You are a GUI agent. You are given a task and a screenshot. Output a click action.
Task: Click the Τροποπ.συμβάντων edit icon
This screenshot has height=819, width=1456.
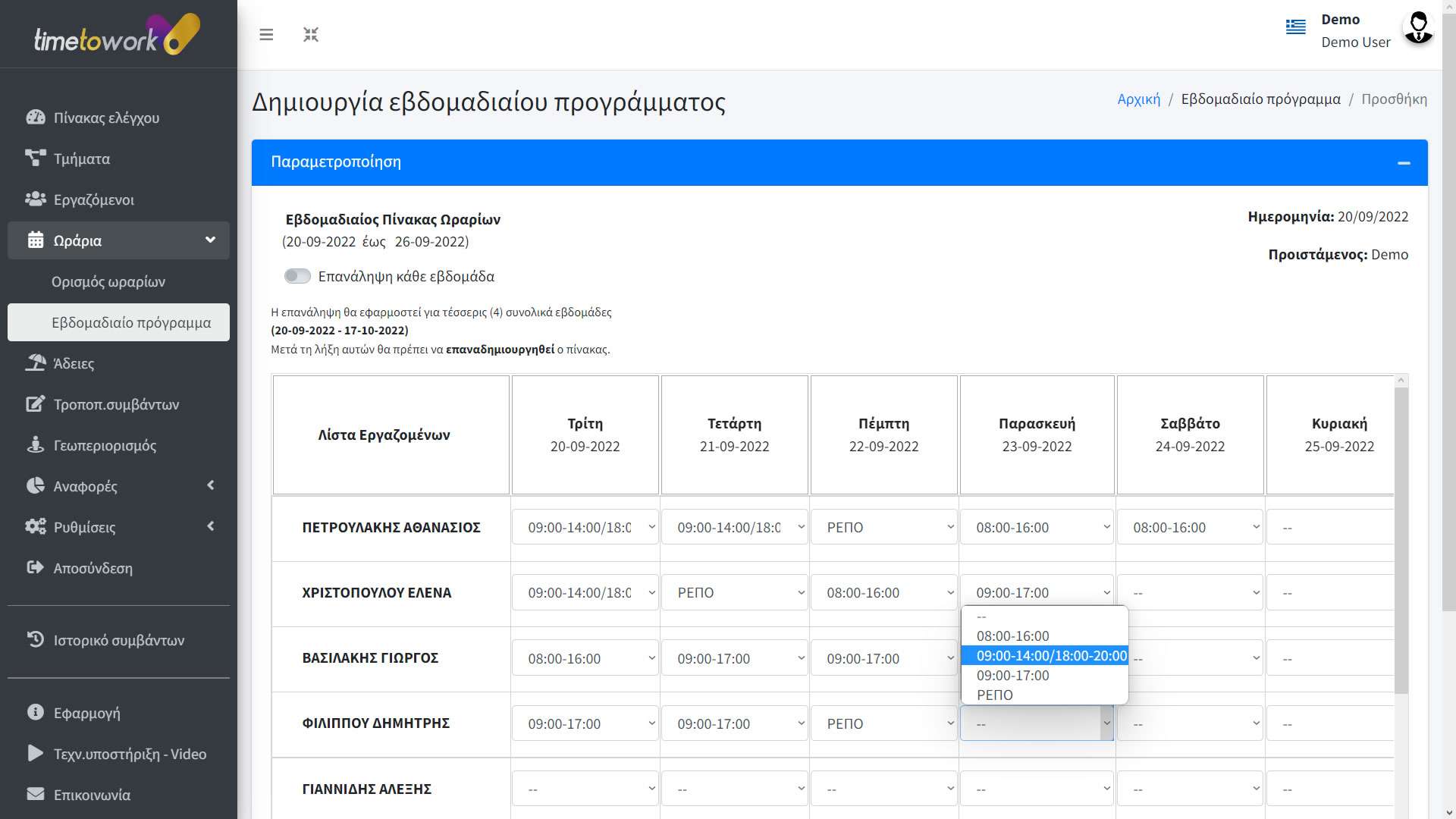tap(35, 404)
